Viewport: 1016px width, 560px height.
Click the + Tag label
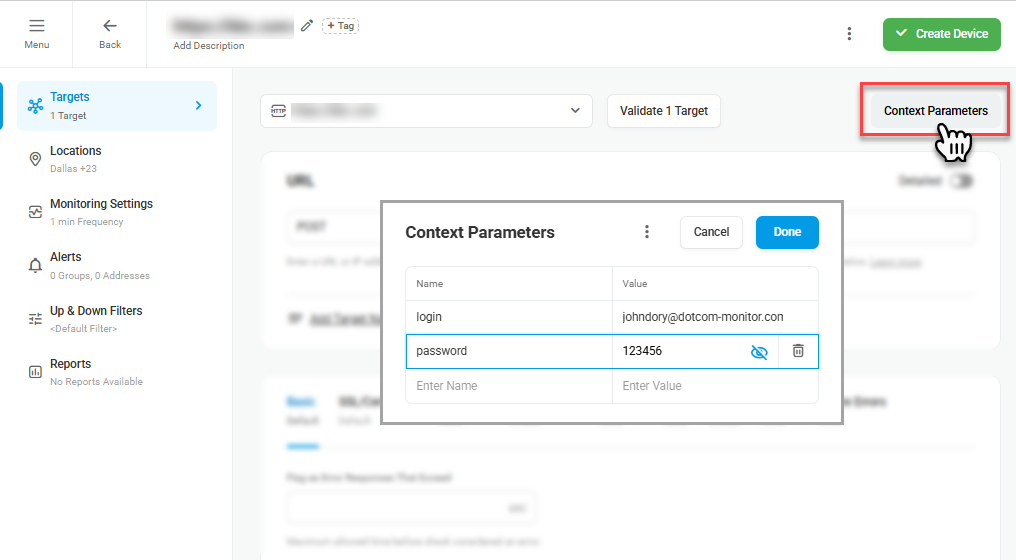tap(340, 26)
